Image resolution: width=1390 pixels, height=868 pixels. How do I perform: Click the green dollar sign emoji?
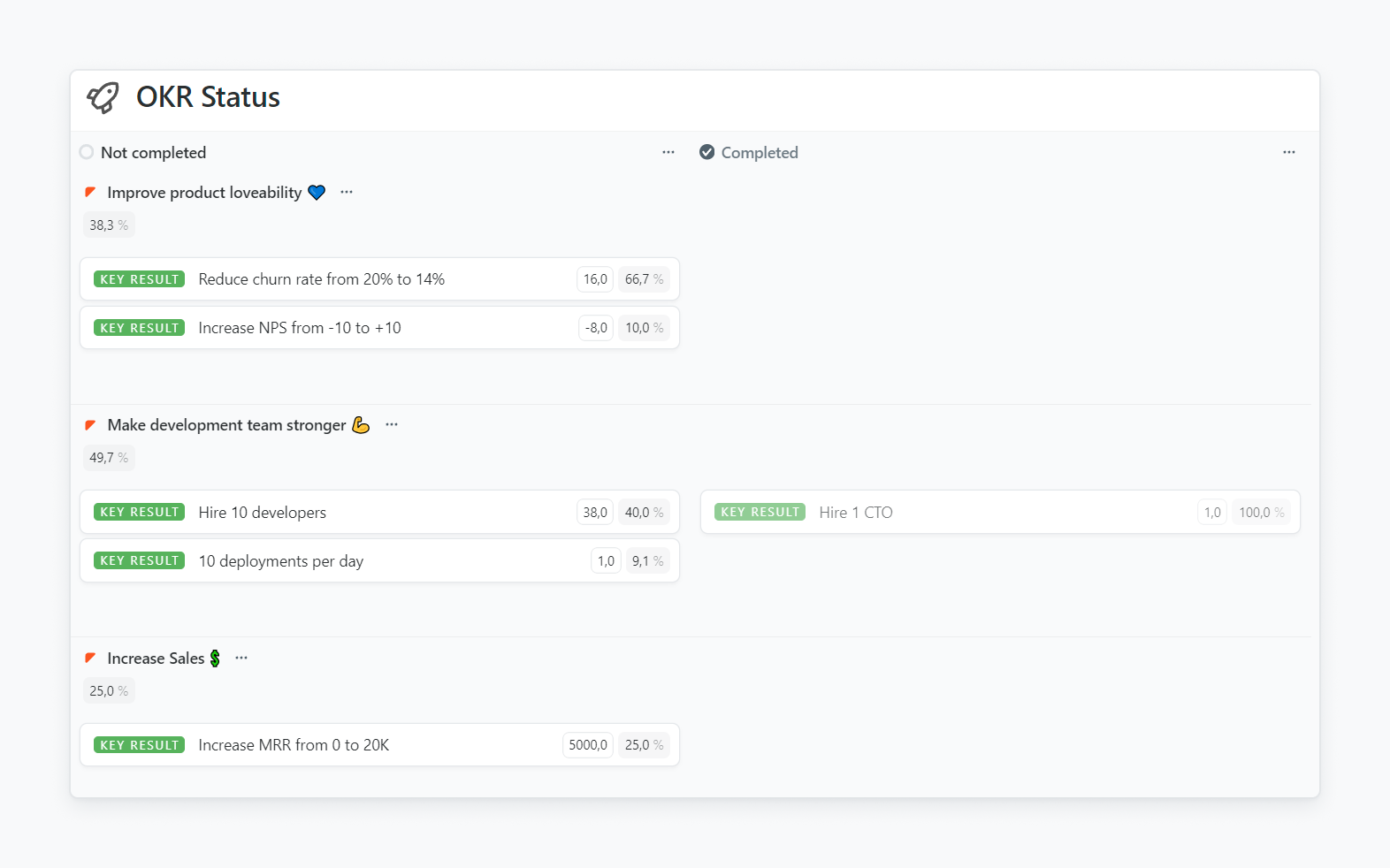tap(215, 659)
